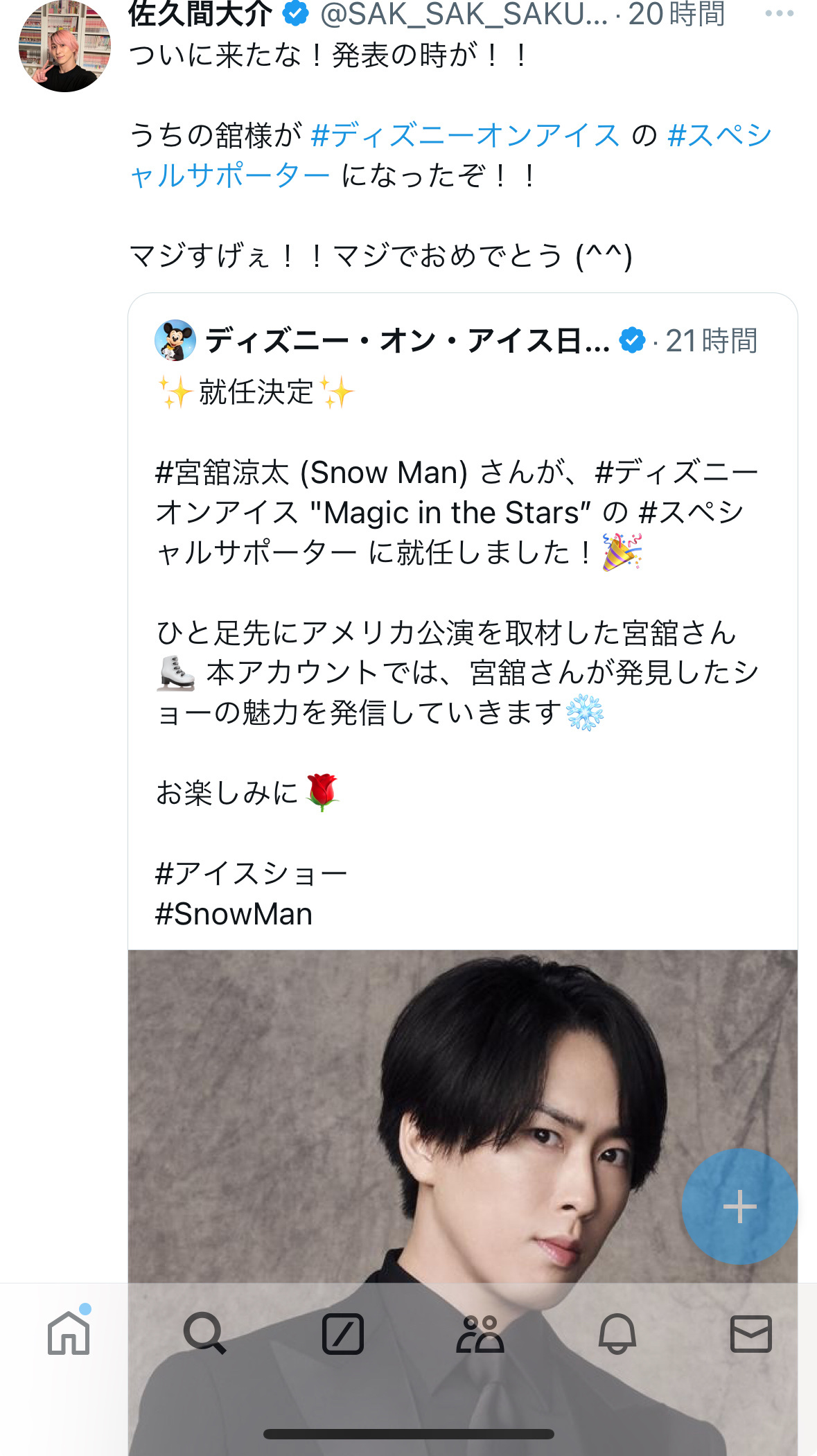Open the Grok slash icon tab

[x=343, y=1333]
